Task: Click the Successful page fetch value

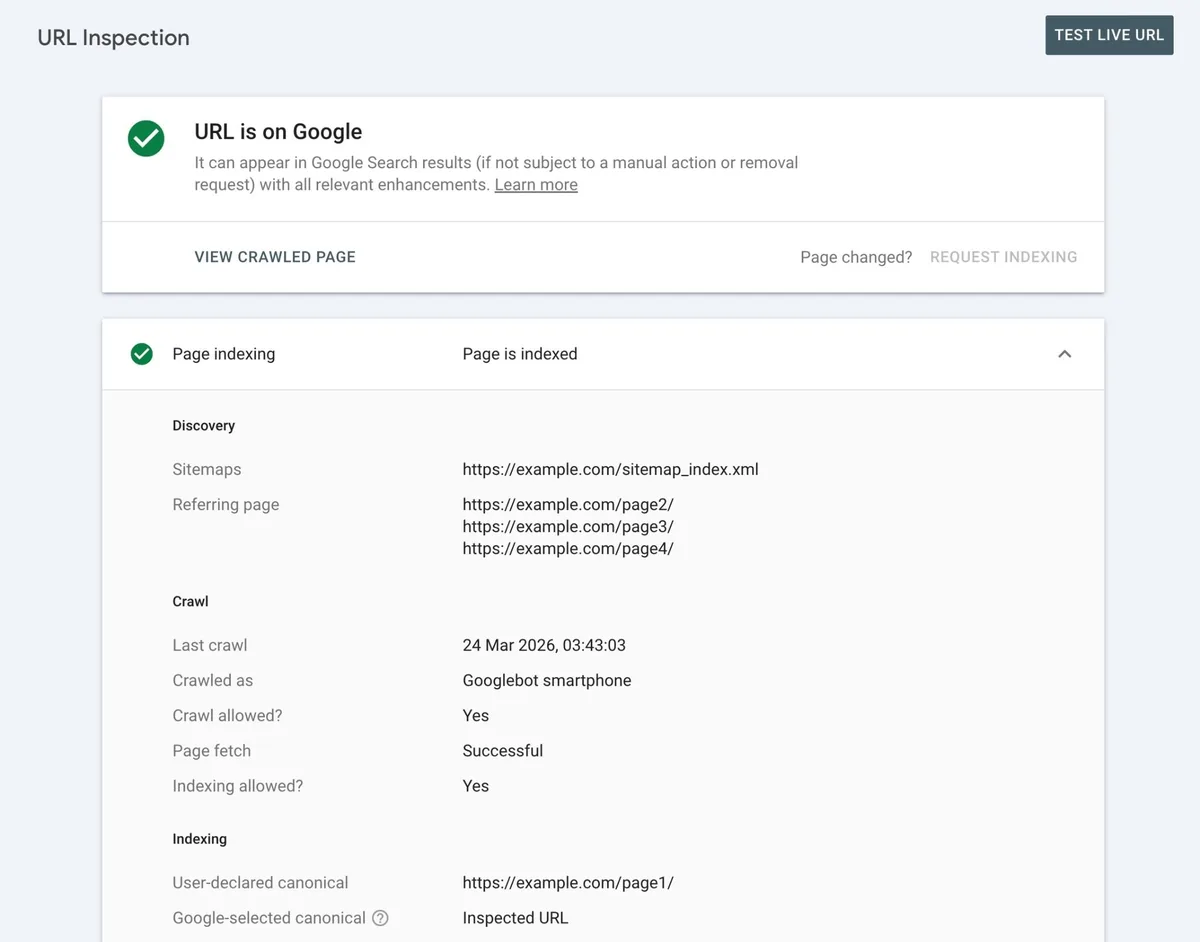Action: pyautogui.click(x=503, y=750)
